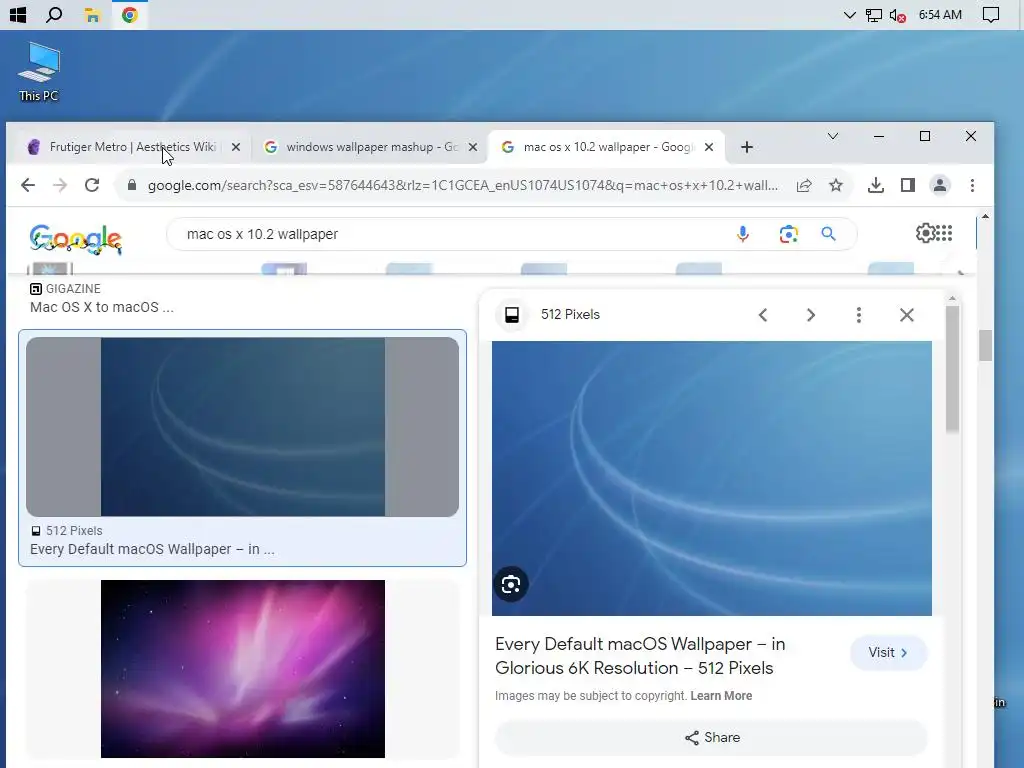Bookmark this page with the star icon

tap(836, 185)
